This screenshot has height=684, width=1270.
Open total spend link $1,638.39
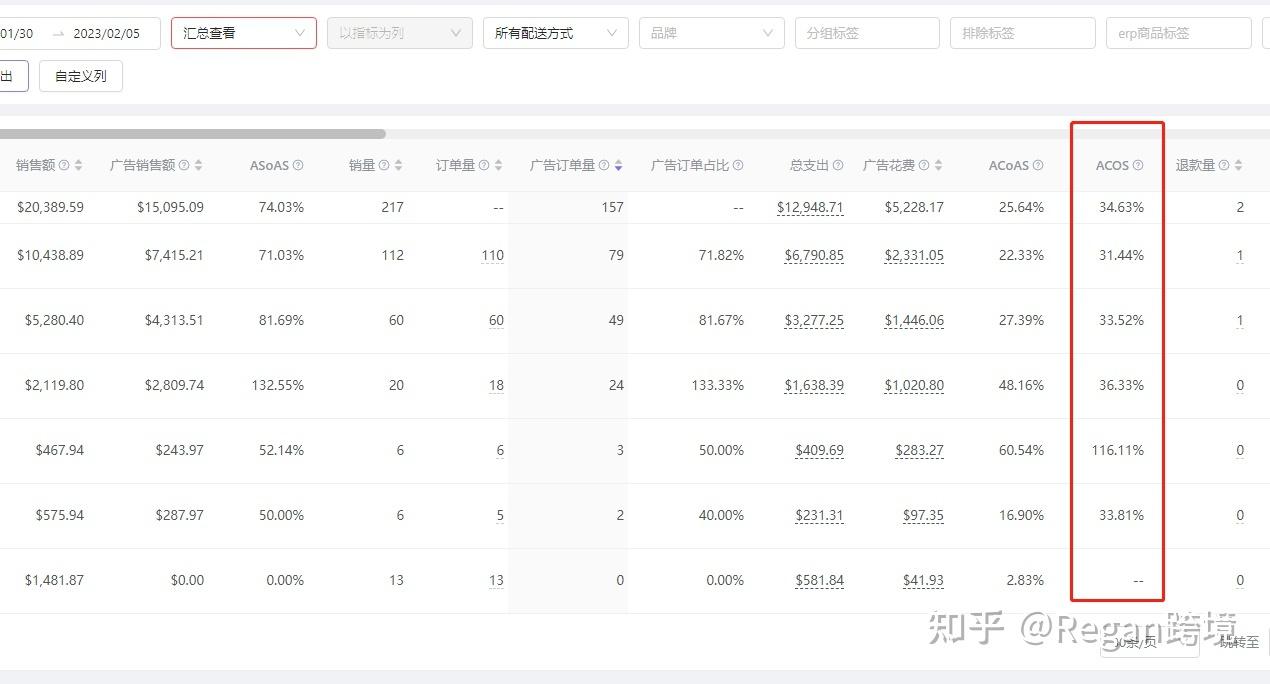click(814, 386)
